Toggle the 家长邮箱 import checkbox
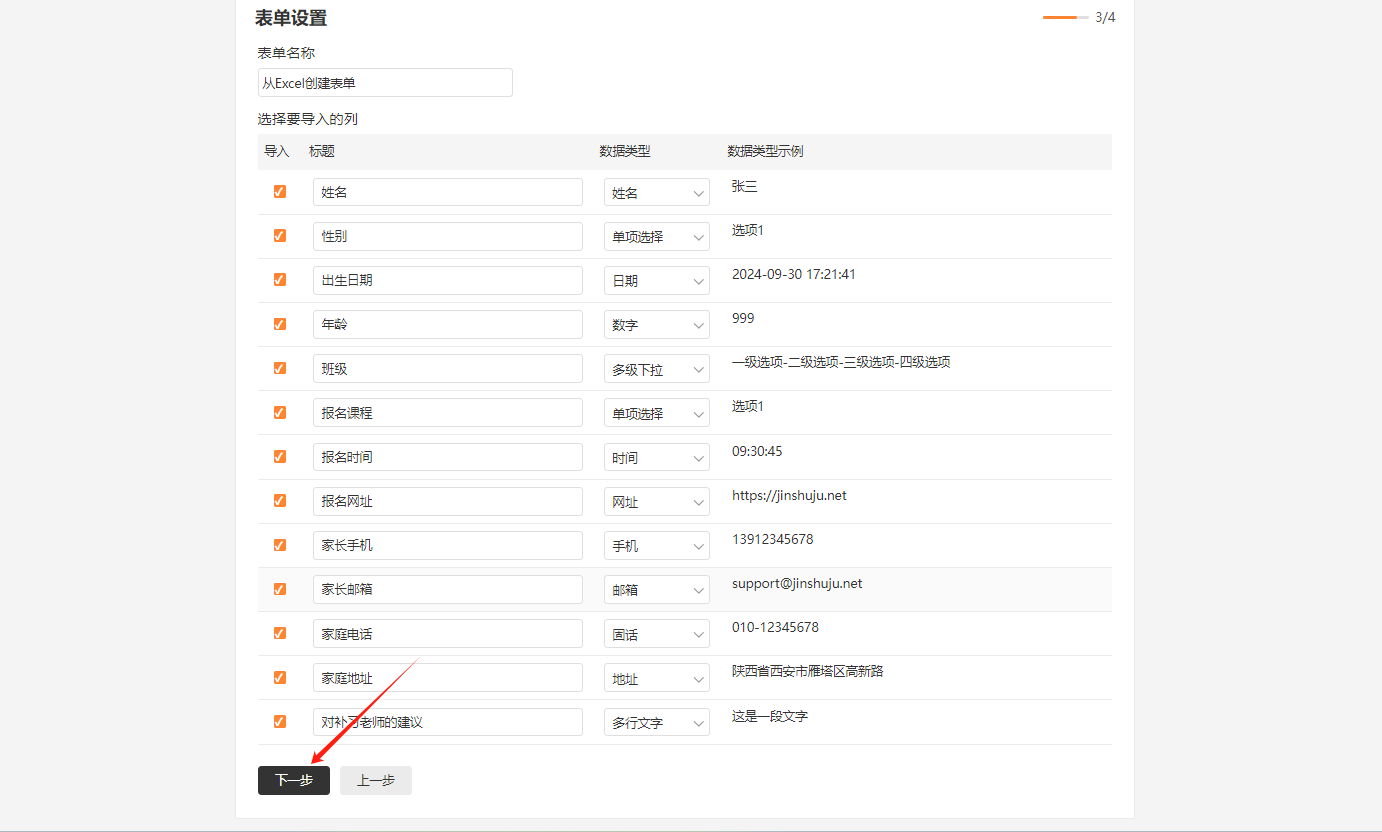1382x832 pixels. [x=280, y=589]
